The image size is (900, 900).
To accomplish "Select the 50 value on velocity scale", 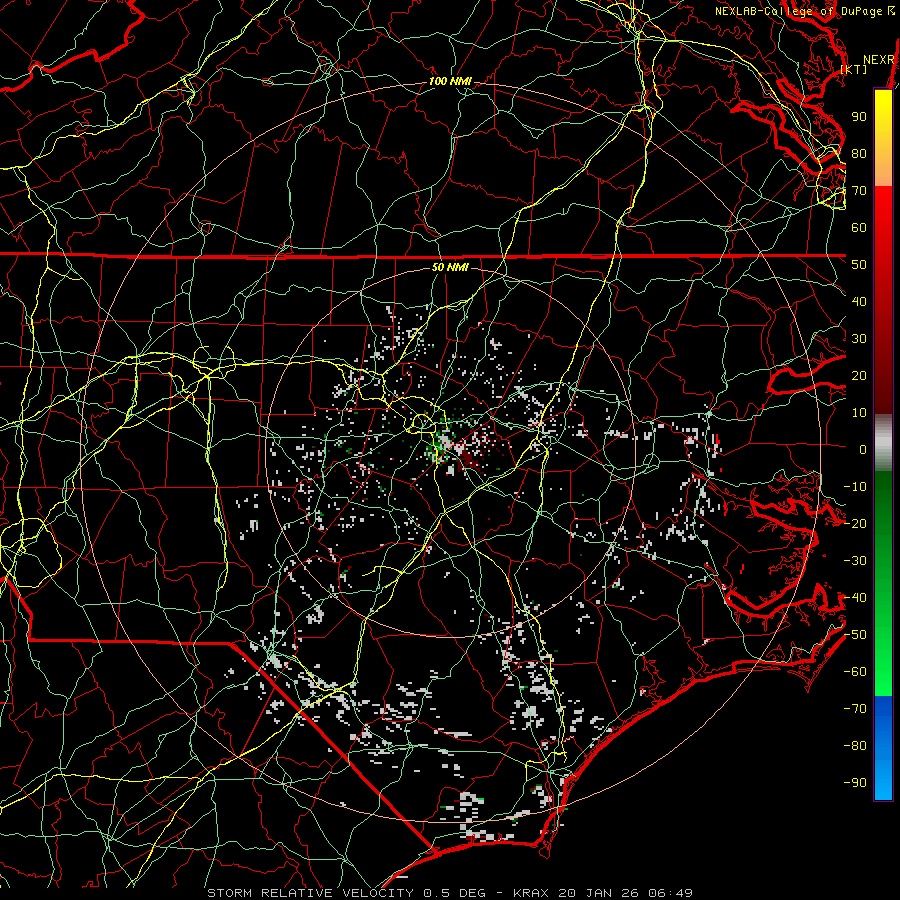I will 859,265.
